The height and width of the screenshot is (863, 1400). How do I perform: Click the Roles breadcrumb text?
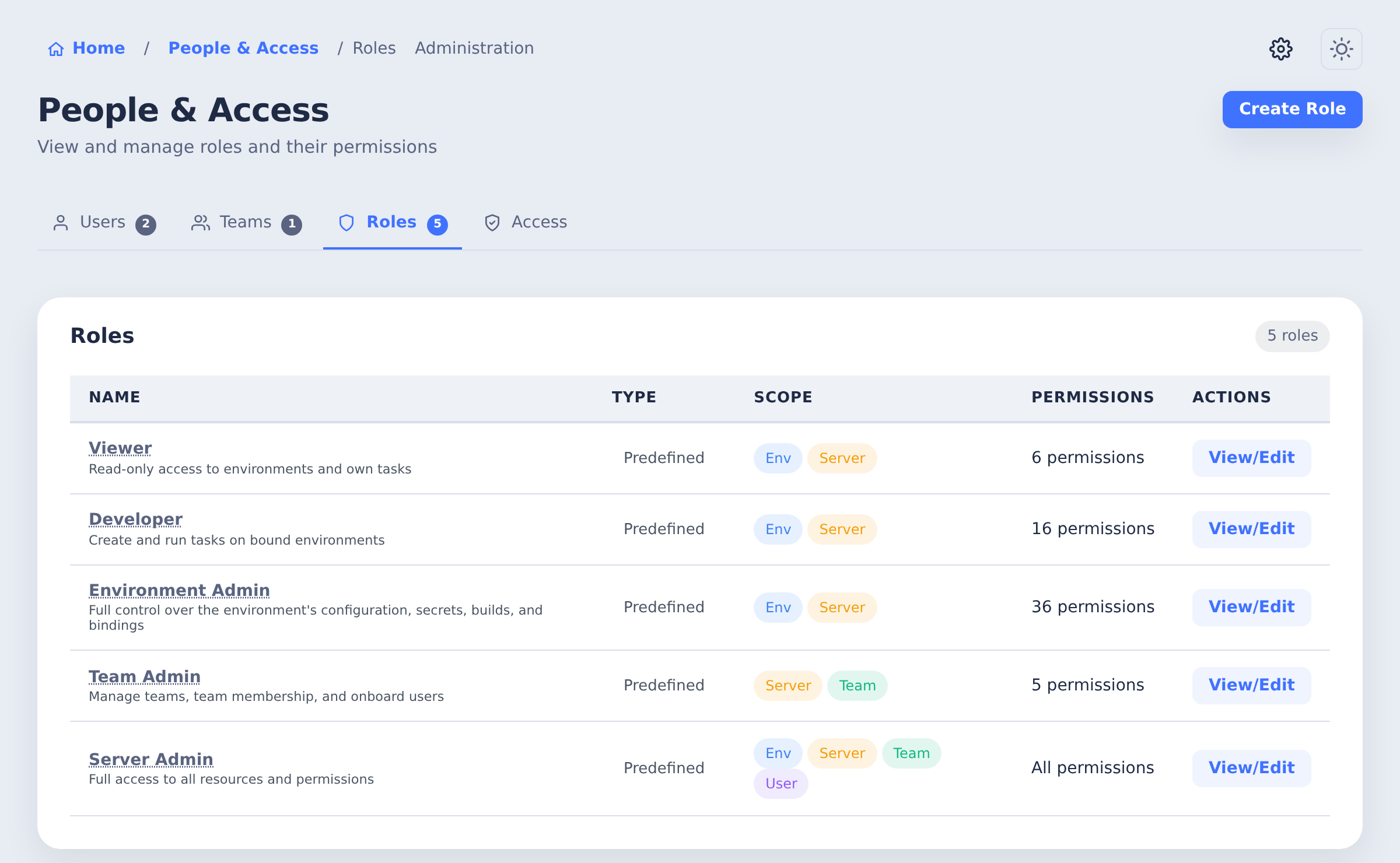coord(374,48)
